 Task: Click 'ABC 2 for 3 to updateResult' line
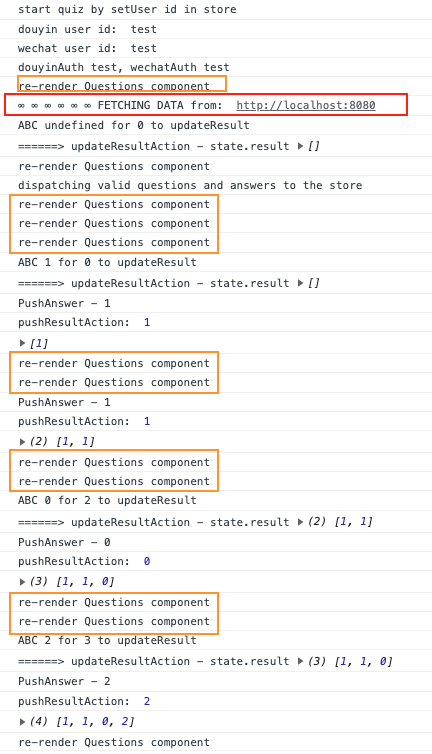[107, 641]
